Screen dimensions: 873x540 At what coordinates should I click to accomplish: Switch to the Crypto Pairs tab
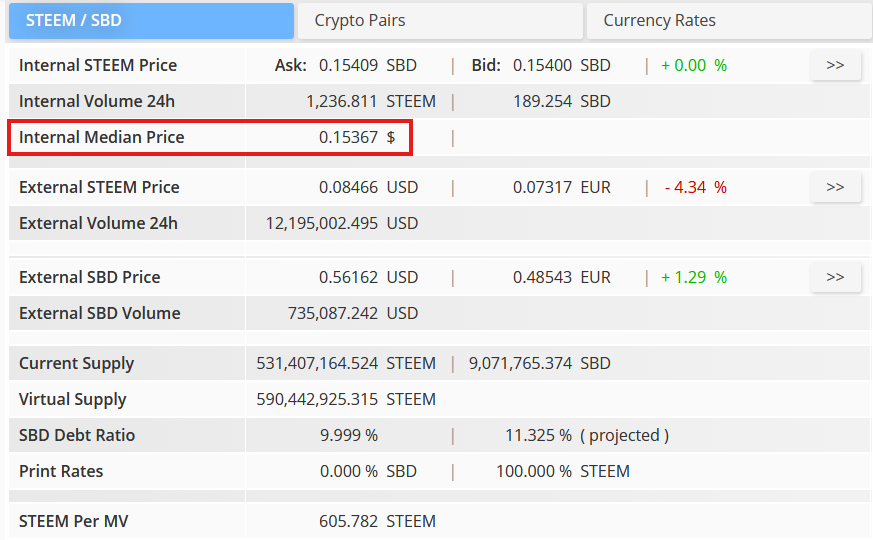pos(440,21)
